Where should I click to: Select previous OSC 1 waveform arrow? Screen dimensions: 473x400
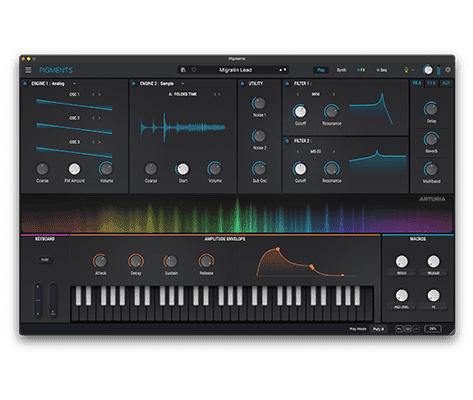(93, 95)
